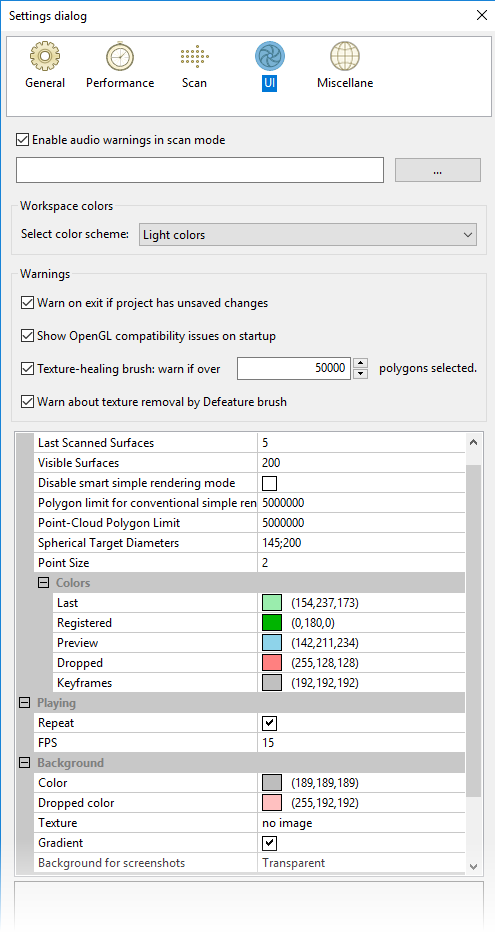Click the audio warning file path field
Image resolution: width=495 pixels, height=932 pixels.
200,170
